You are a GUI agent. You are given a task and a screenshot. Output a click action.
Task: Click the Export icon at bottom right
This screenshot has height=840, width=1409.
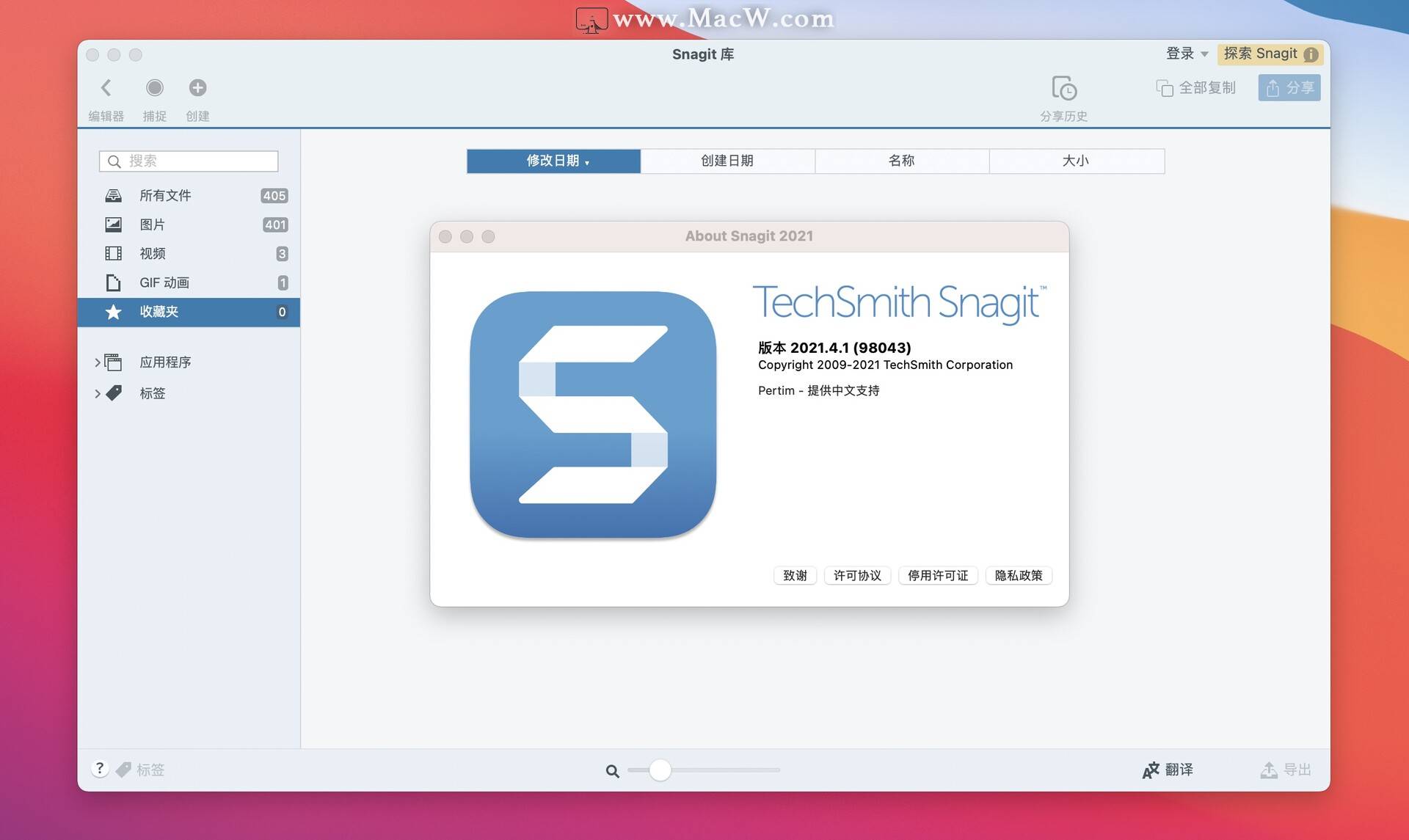[x=1269, y=770]
